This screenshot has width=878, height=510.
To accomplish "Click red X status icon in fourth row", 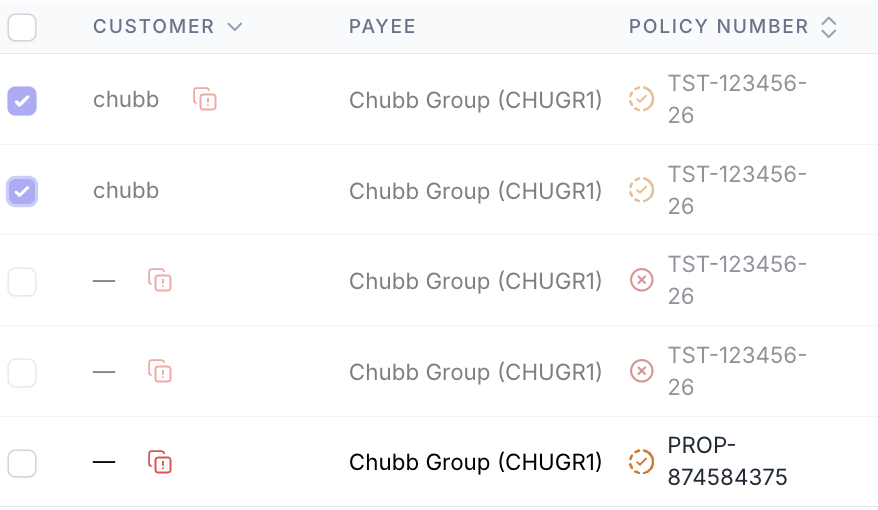I will pos(642,371).
